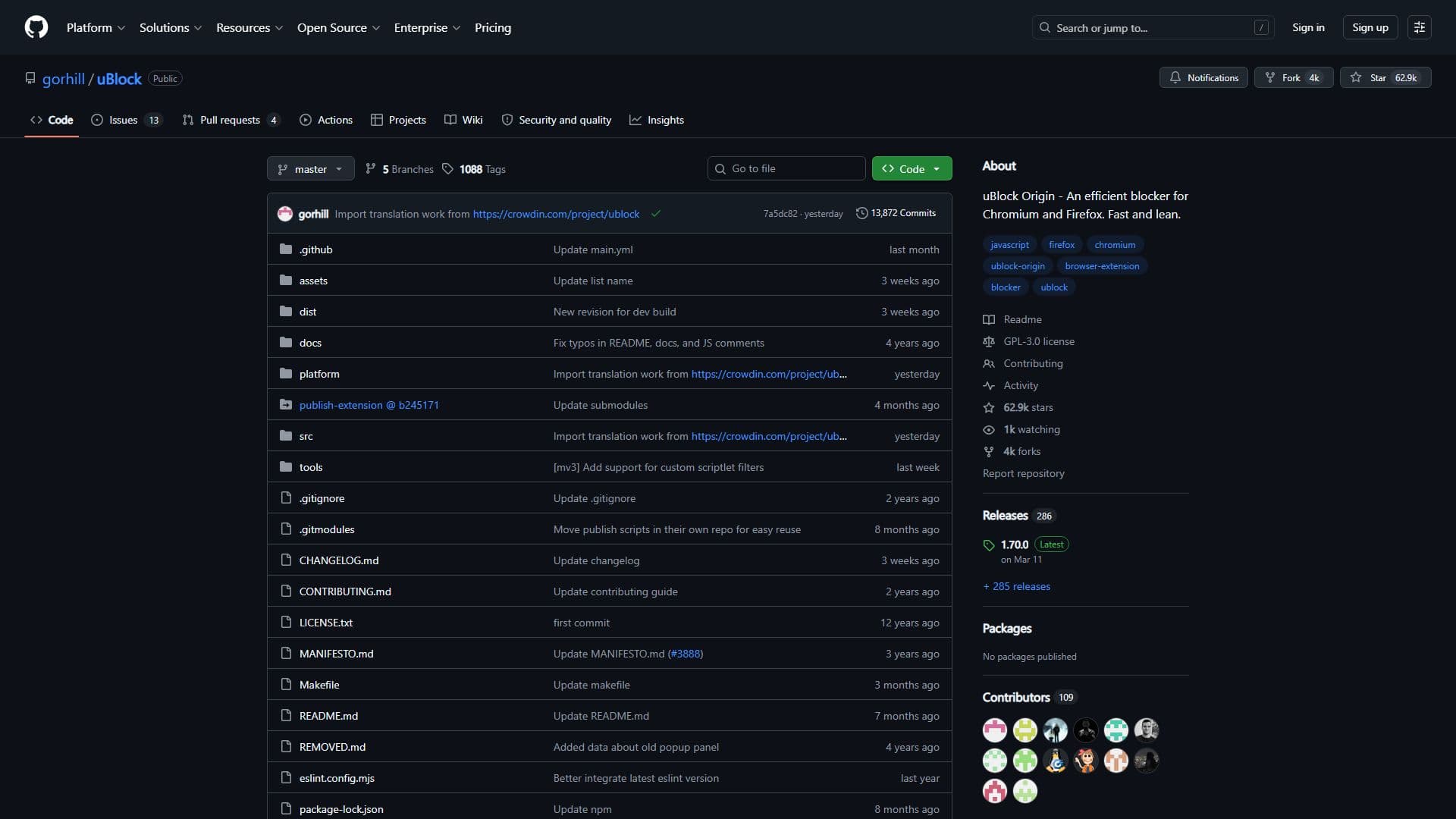Click the Notifications bell button
The width and height of the screenshot is (1456, 819).
1203,77
